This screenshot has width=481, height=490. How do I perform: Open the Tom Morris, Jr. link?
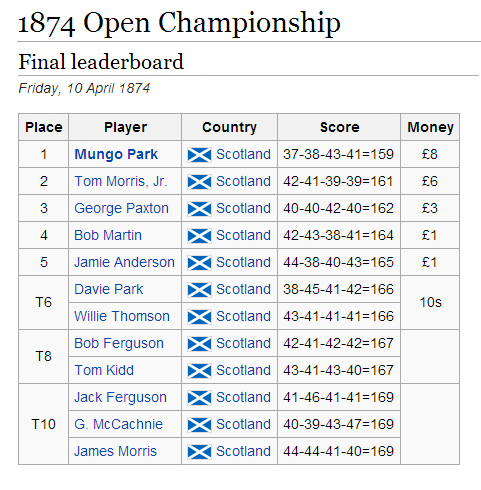tap(121, 181)
